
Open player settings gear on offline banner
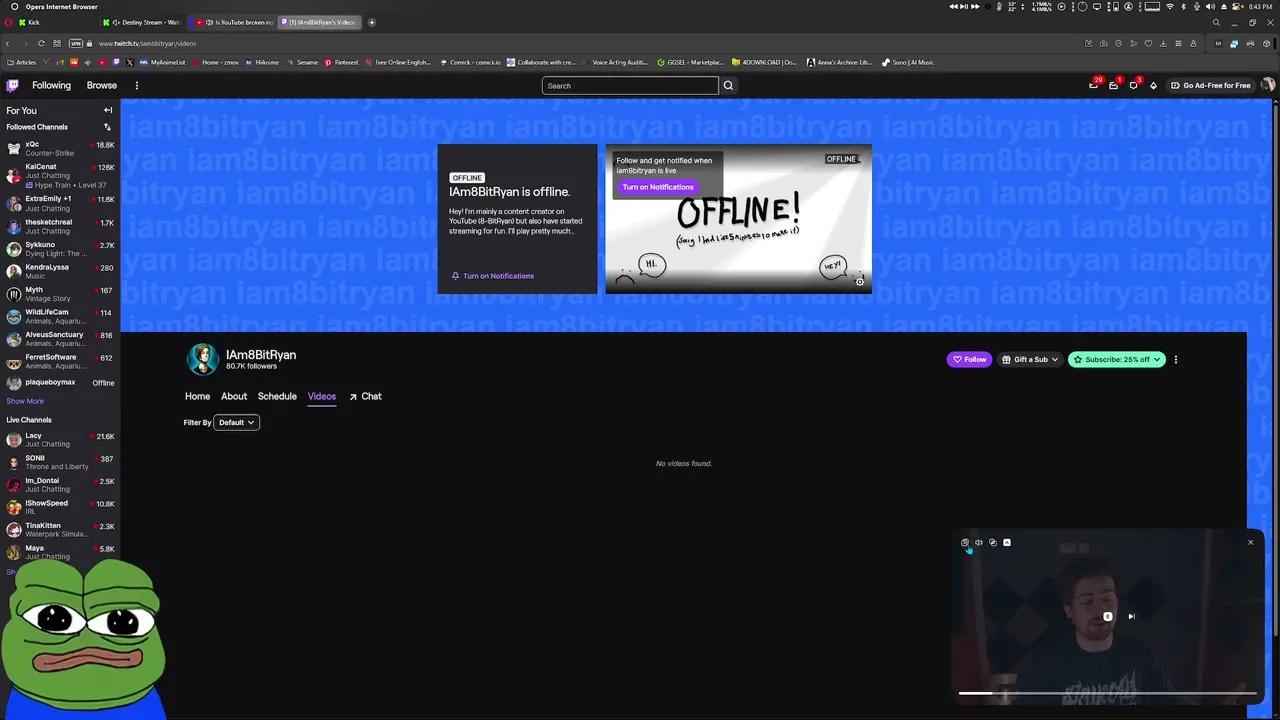coord(859,282)
